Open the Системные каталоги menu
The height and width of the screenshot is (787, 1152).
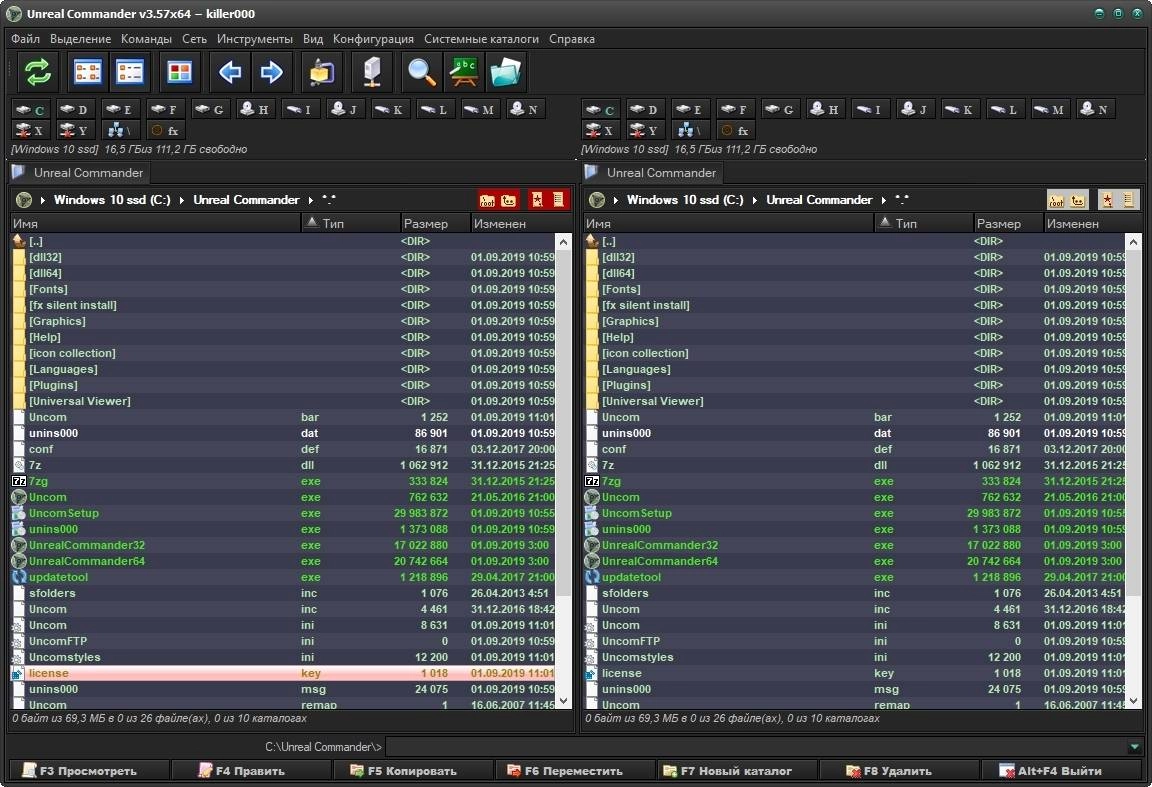(x=481, y=39)
